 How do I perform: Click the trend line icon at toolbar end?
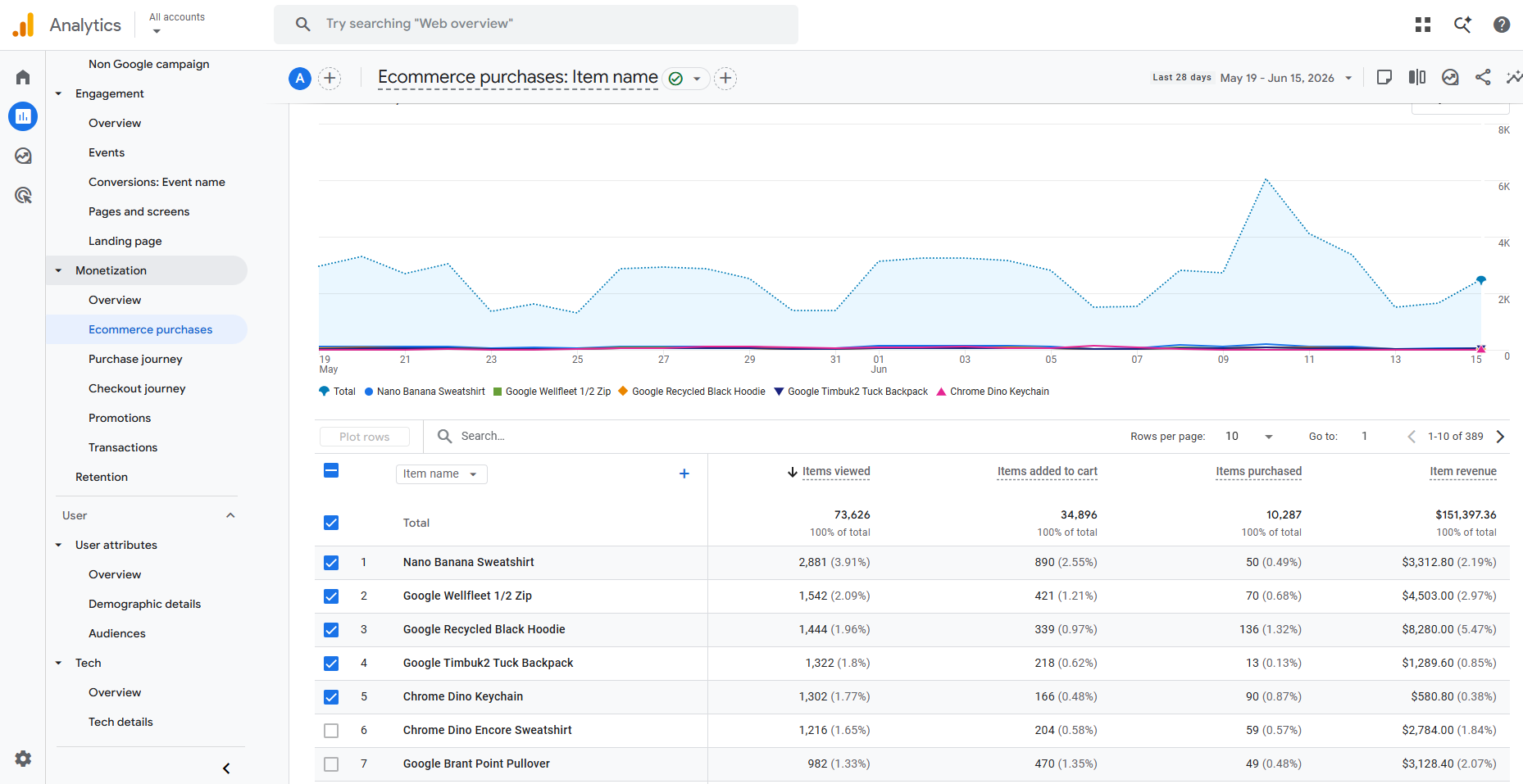click(x=1514, y=77)
